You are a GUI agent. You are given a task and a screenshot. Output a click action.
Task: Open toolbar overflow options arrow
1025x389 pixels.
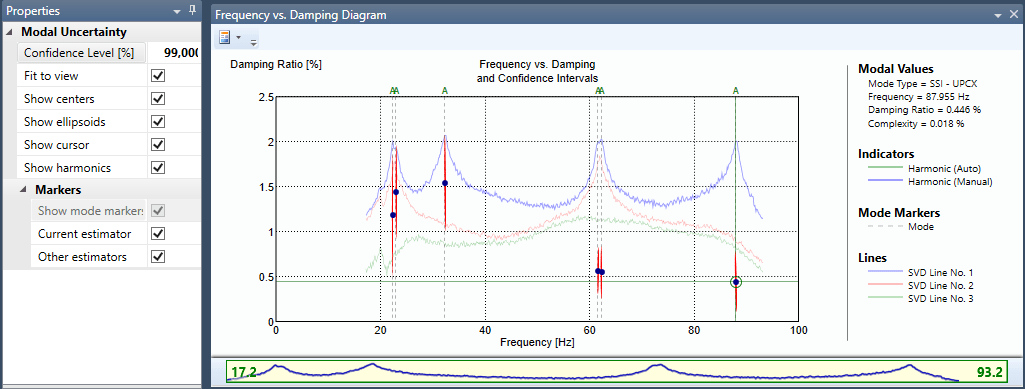click(253, 42)
